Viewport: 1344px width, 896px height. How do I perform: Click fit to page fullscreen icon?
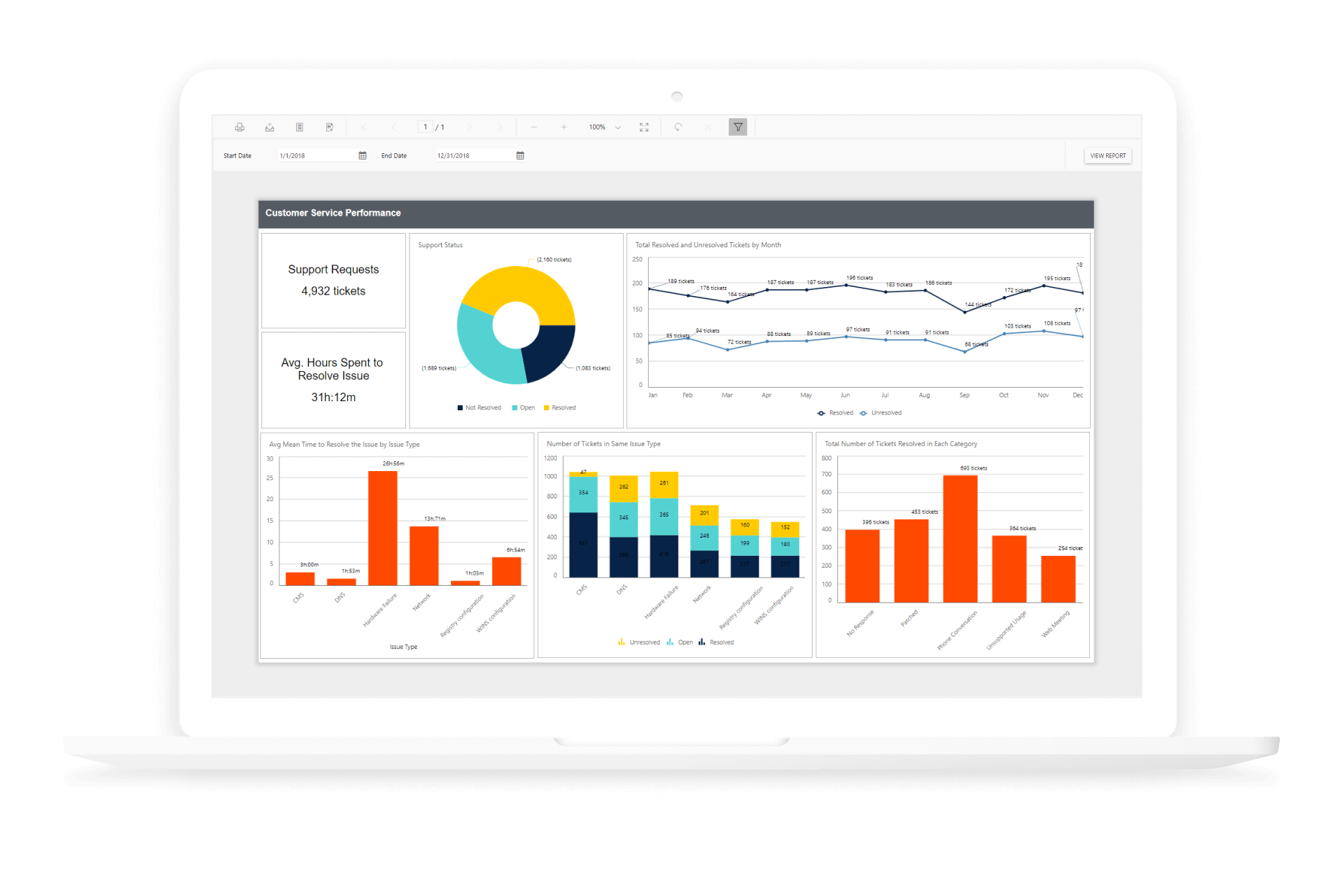point(644,127)
